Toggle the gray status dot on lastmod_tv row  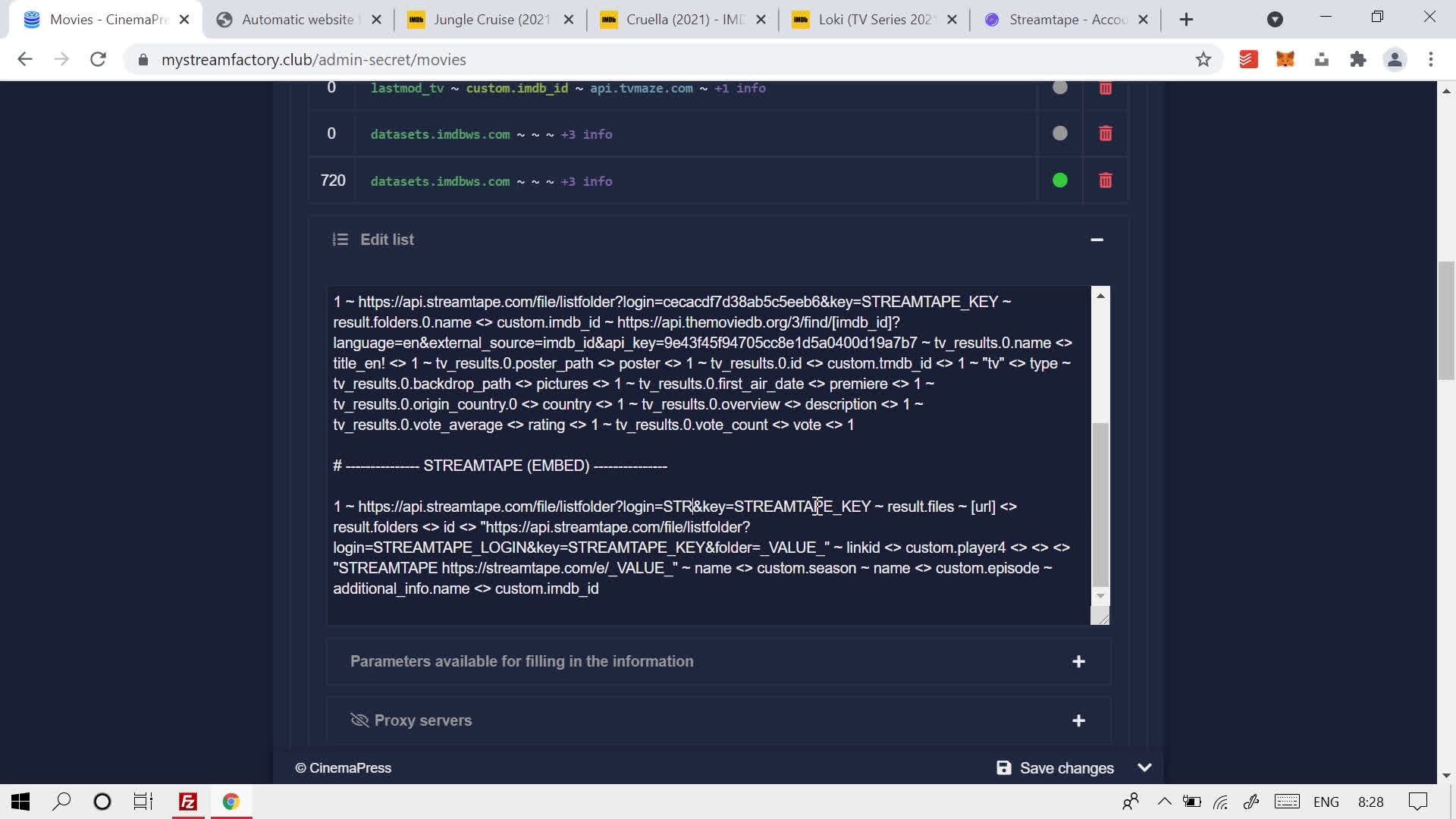click(1059, 87)
